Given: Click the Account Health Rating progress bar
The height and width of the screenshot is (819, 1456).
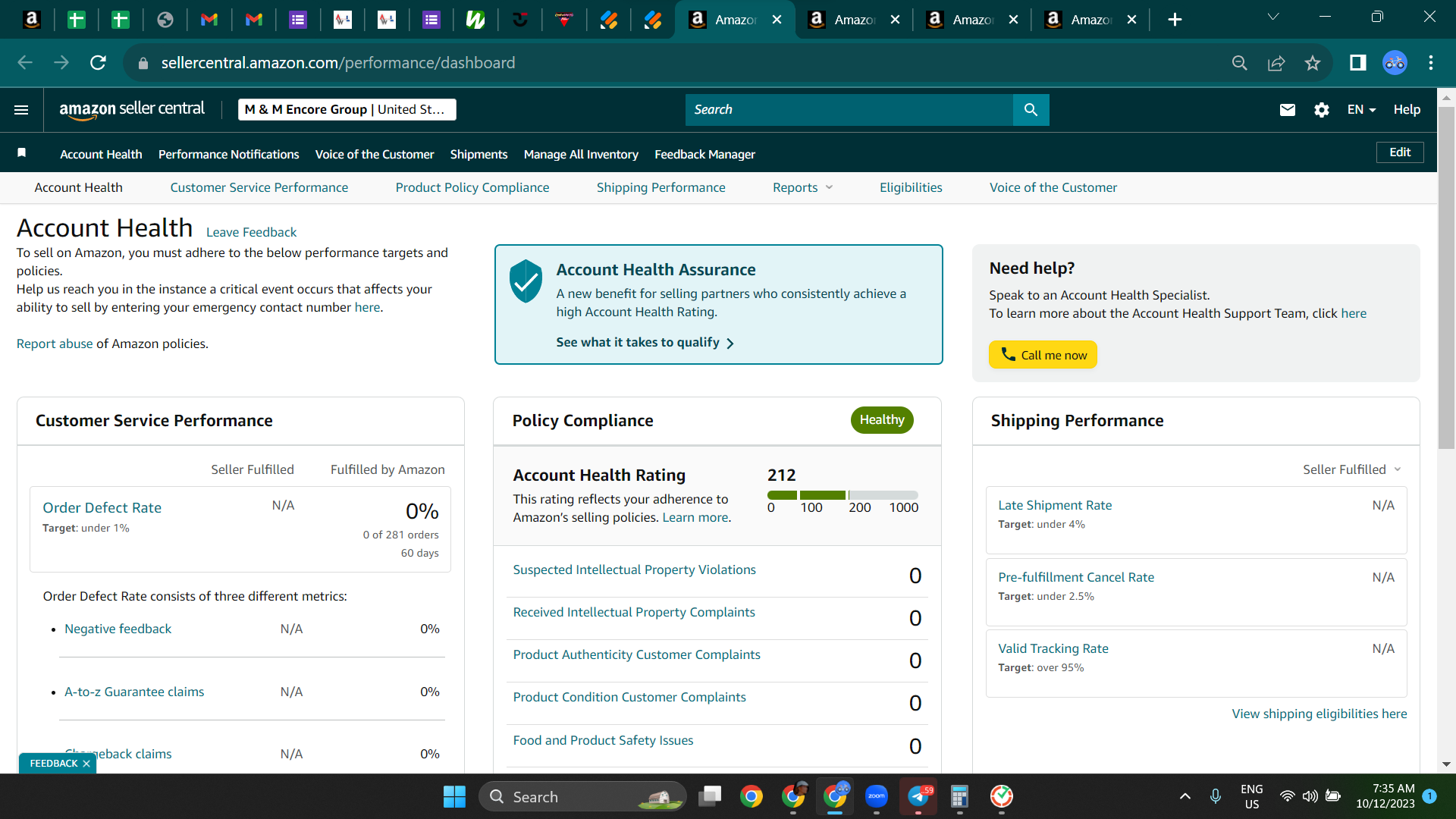Looking at the screenshot, I should click(x=843, y=495).
